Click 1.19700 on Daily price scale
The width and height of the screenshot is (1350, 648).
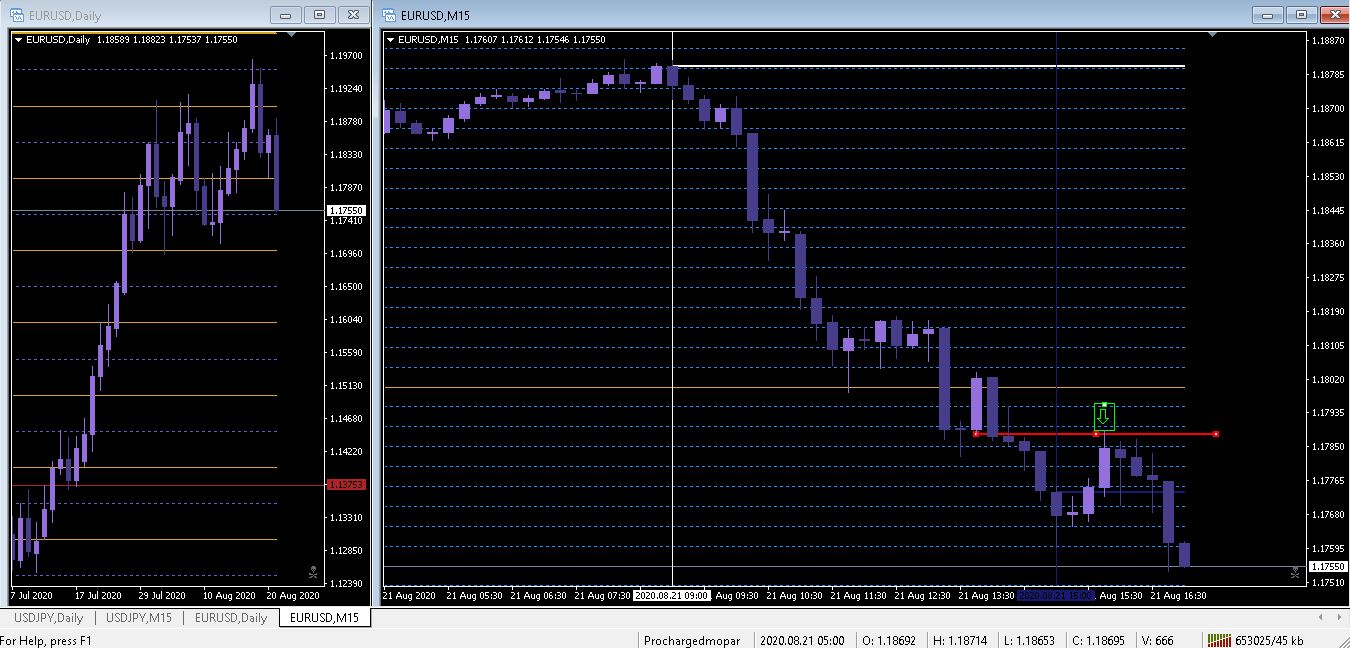(x=345, y=56)
